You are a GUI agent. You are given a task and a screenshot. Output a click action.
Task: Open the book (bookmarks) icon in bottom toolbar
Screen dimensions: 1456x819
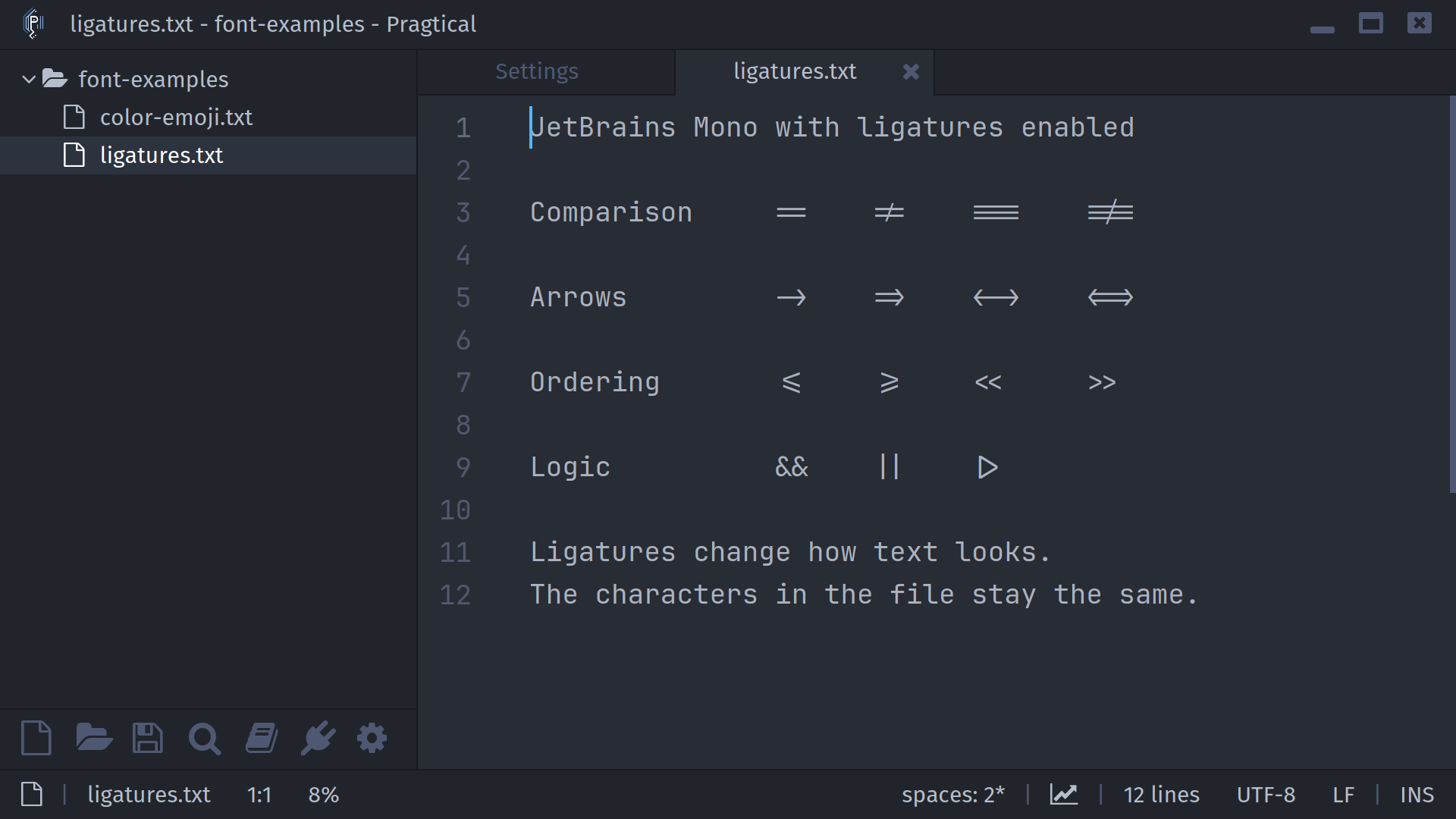click(262, 738)
